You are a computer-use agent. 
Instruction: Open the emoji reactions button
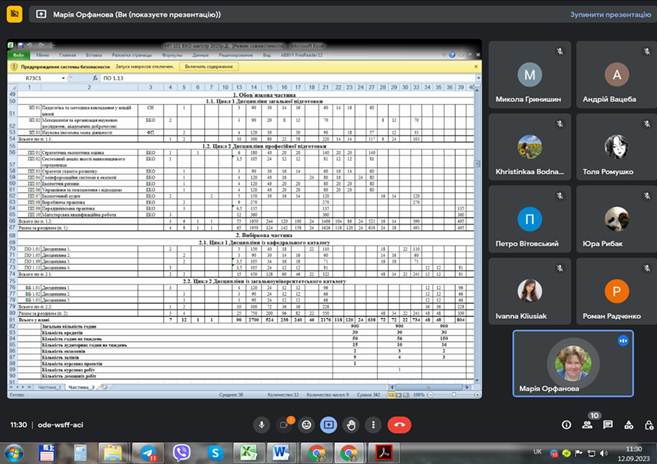(306, 424)
